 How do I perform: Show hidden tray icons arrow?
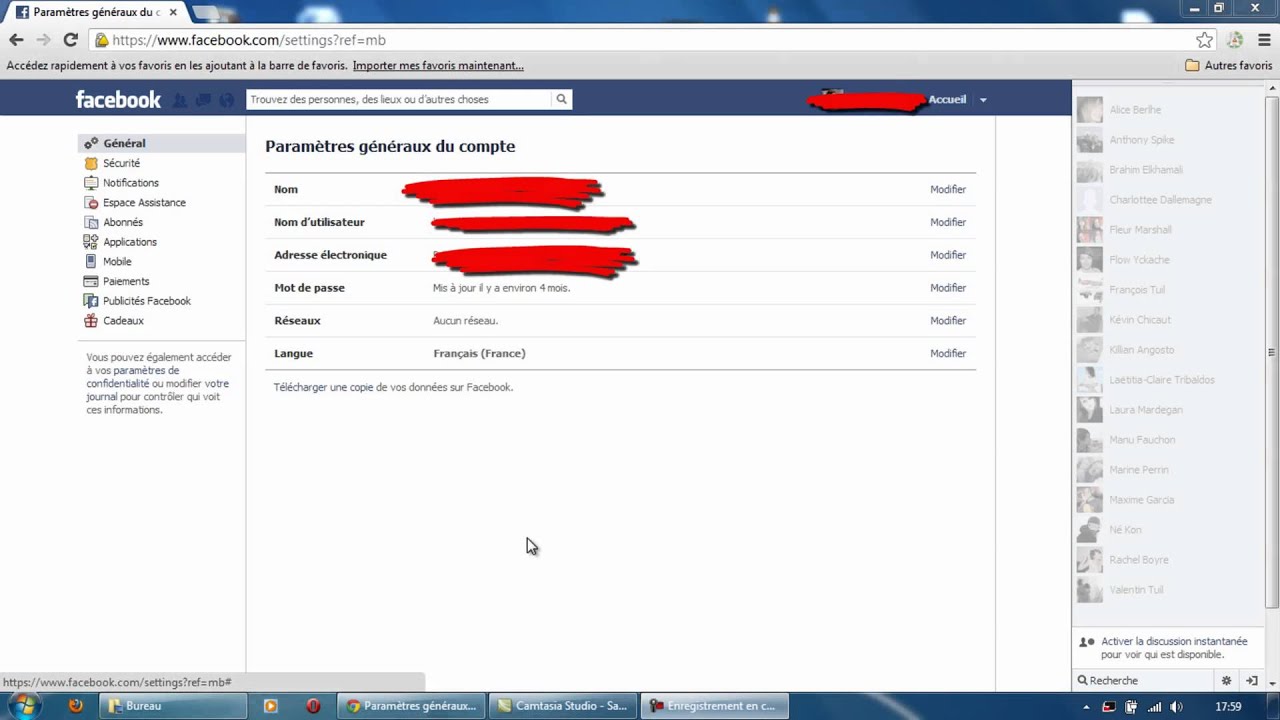pos(1087,706)
